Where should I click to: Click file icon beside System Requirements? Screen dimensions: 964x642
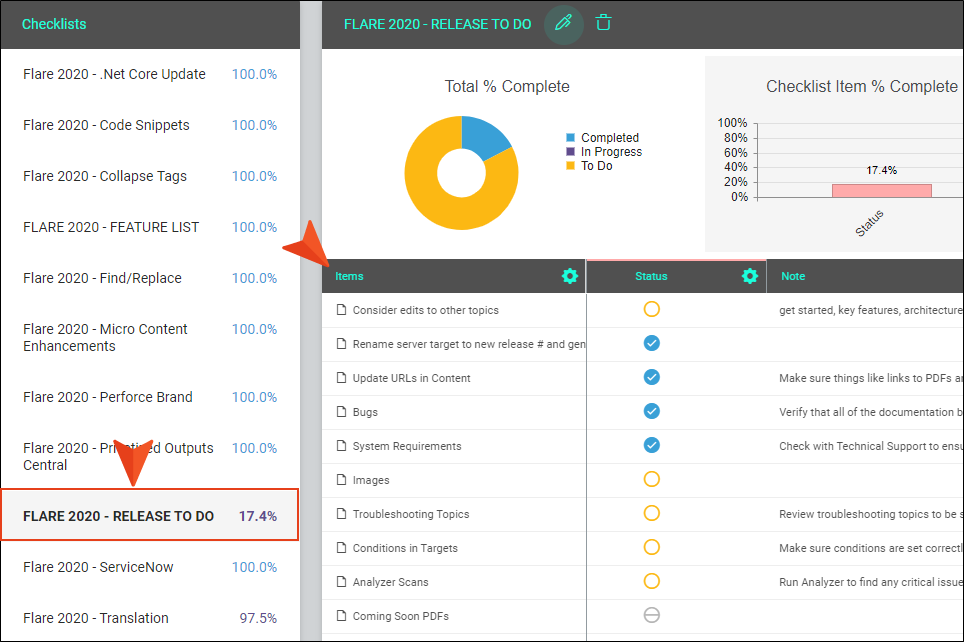341,445
